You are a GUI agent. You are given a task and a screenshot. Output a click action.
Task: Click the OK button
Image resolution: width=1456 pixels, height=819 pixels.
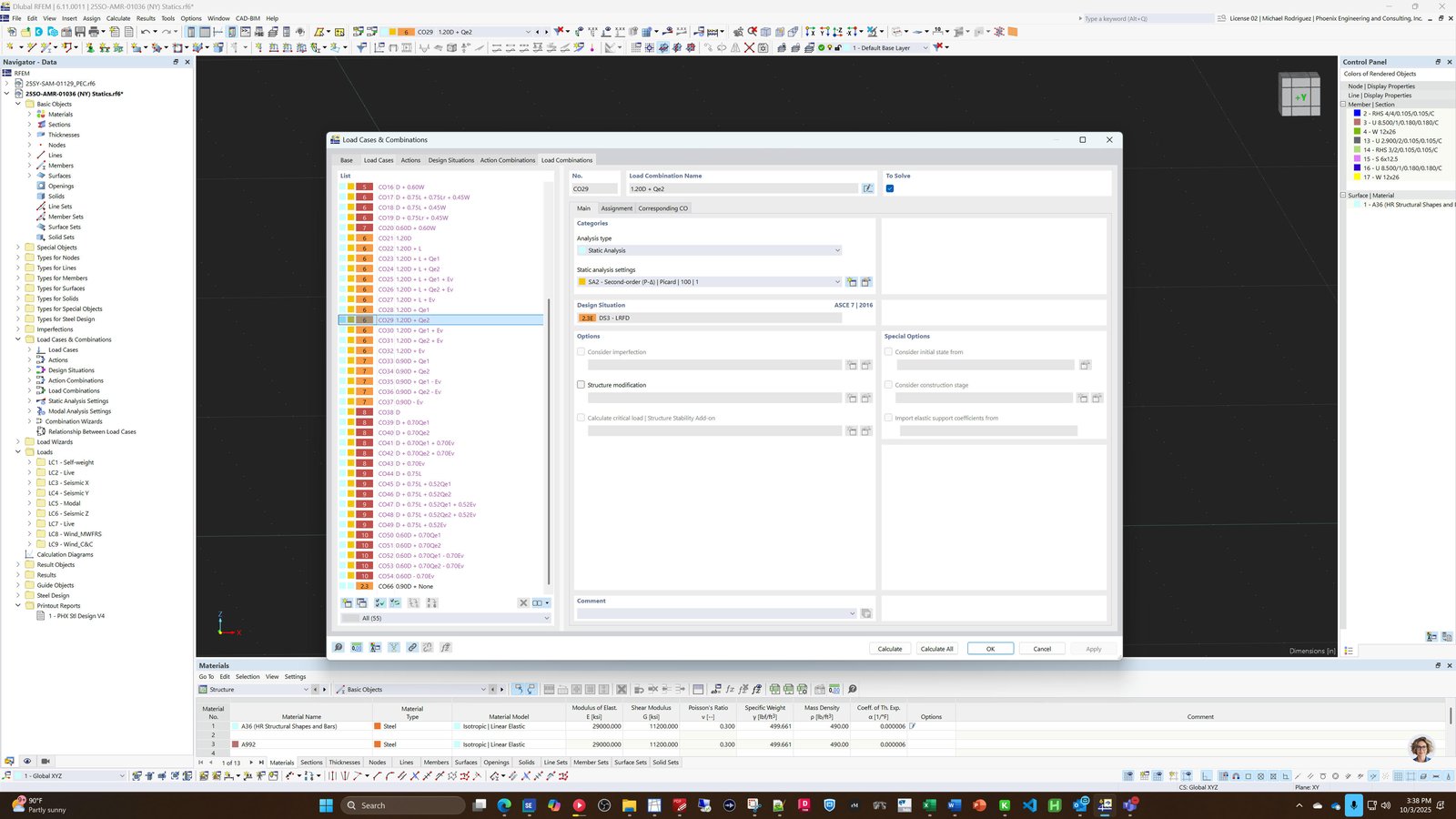pos(990,649)
